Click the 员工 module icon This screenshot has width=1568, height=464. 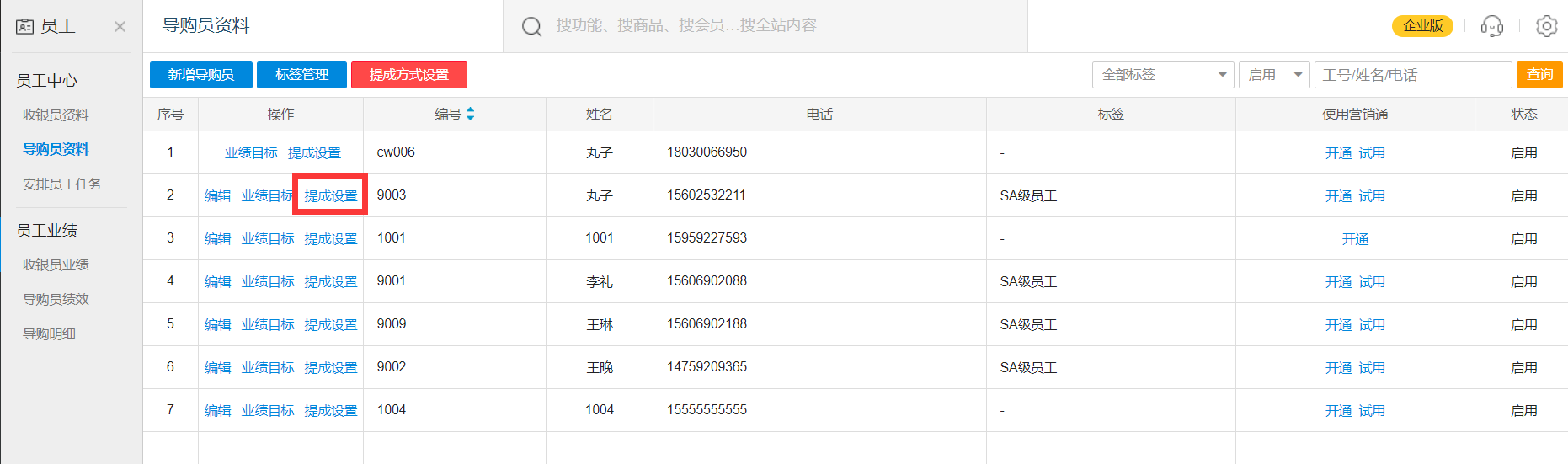25,27
